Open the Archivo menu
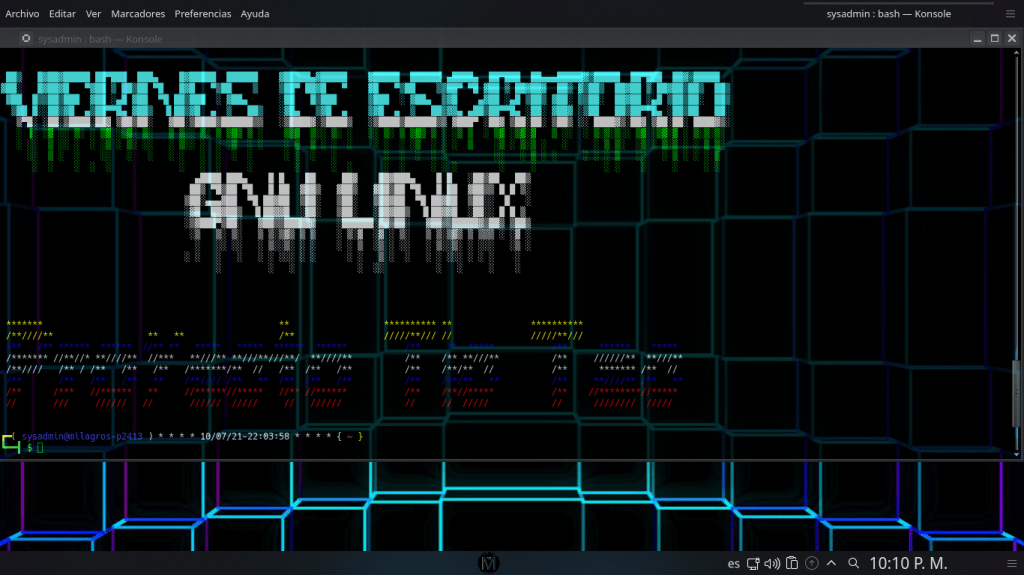Viewport: 1024px width, 575px height. pyautogui.click(x=22, y=14)
